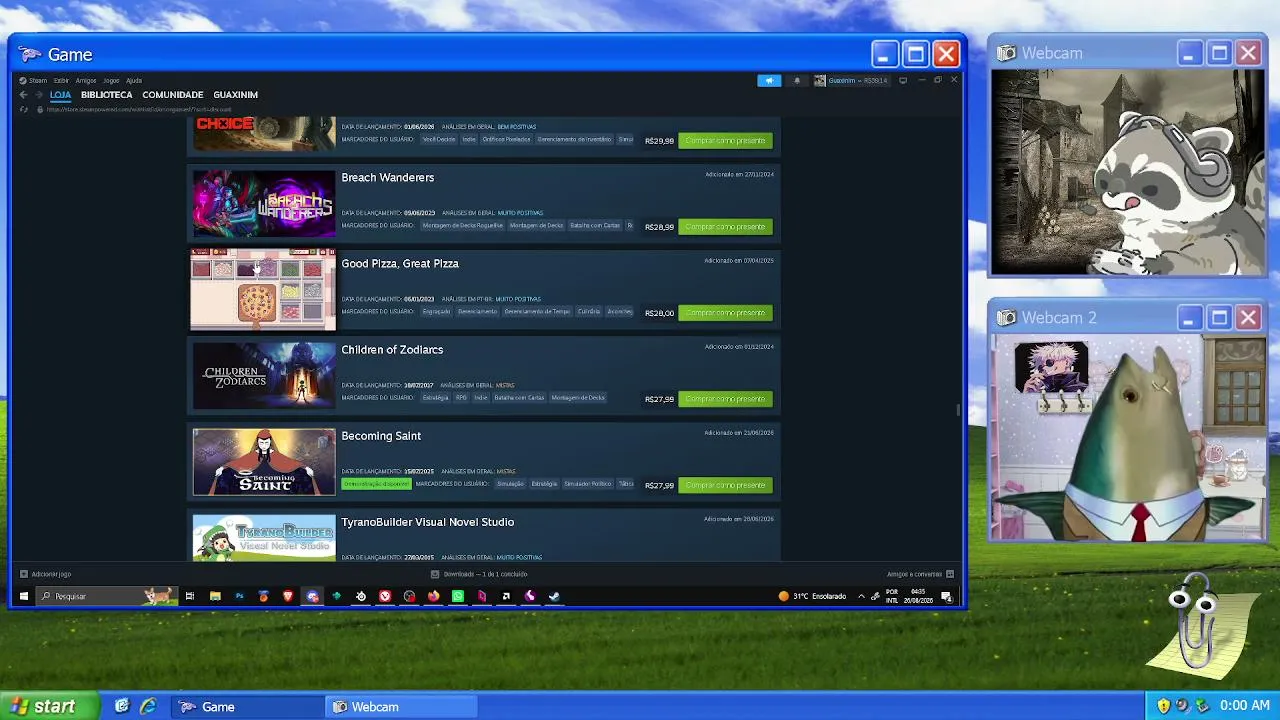
Task: Click the security shield tray icon
Action: pos(1163,706)
